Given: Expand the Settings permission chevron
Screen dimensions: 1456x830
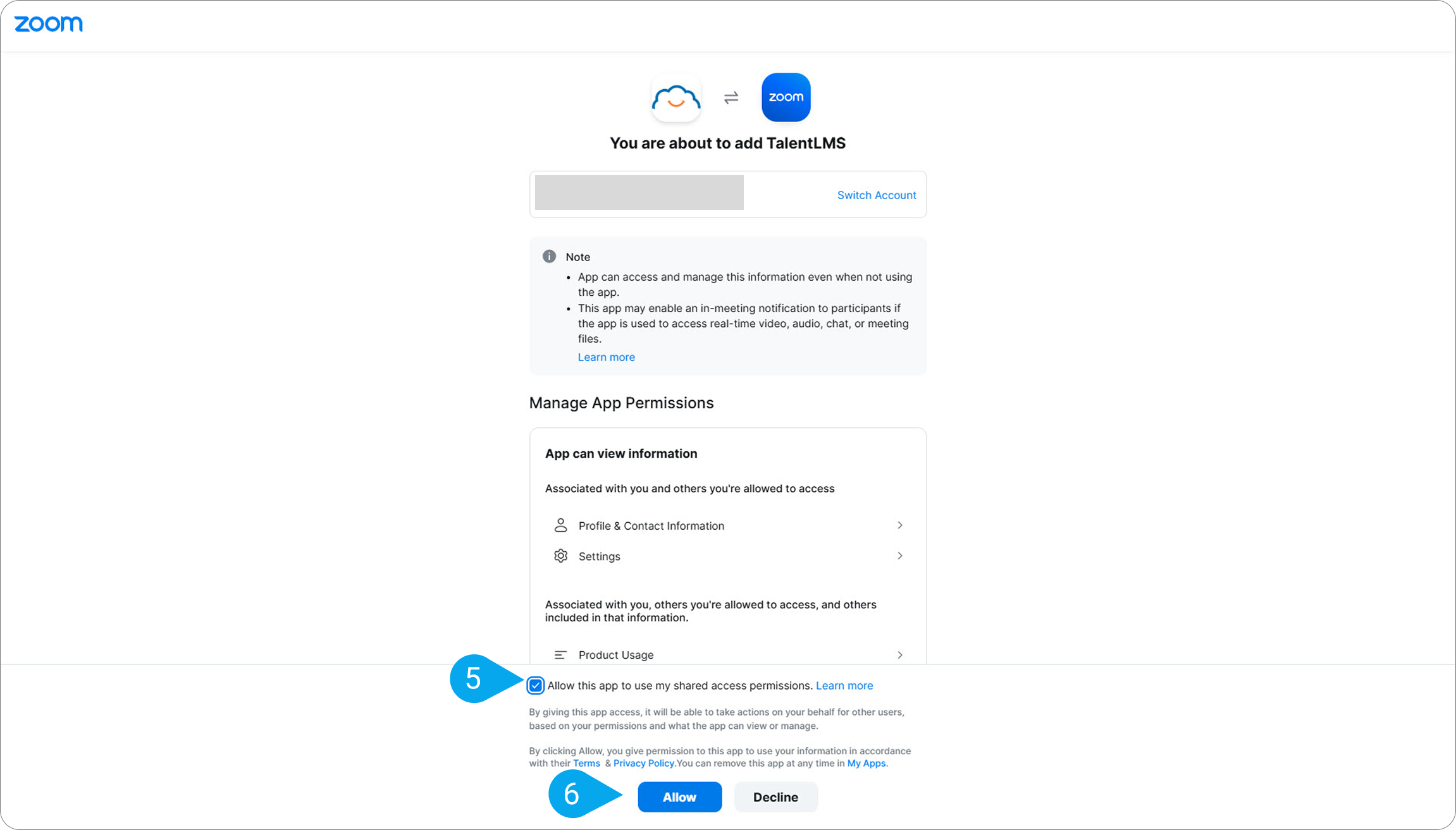Looking at the screenshot, I should coord(899,556).
